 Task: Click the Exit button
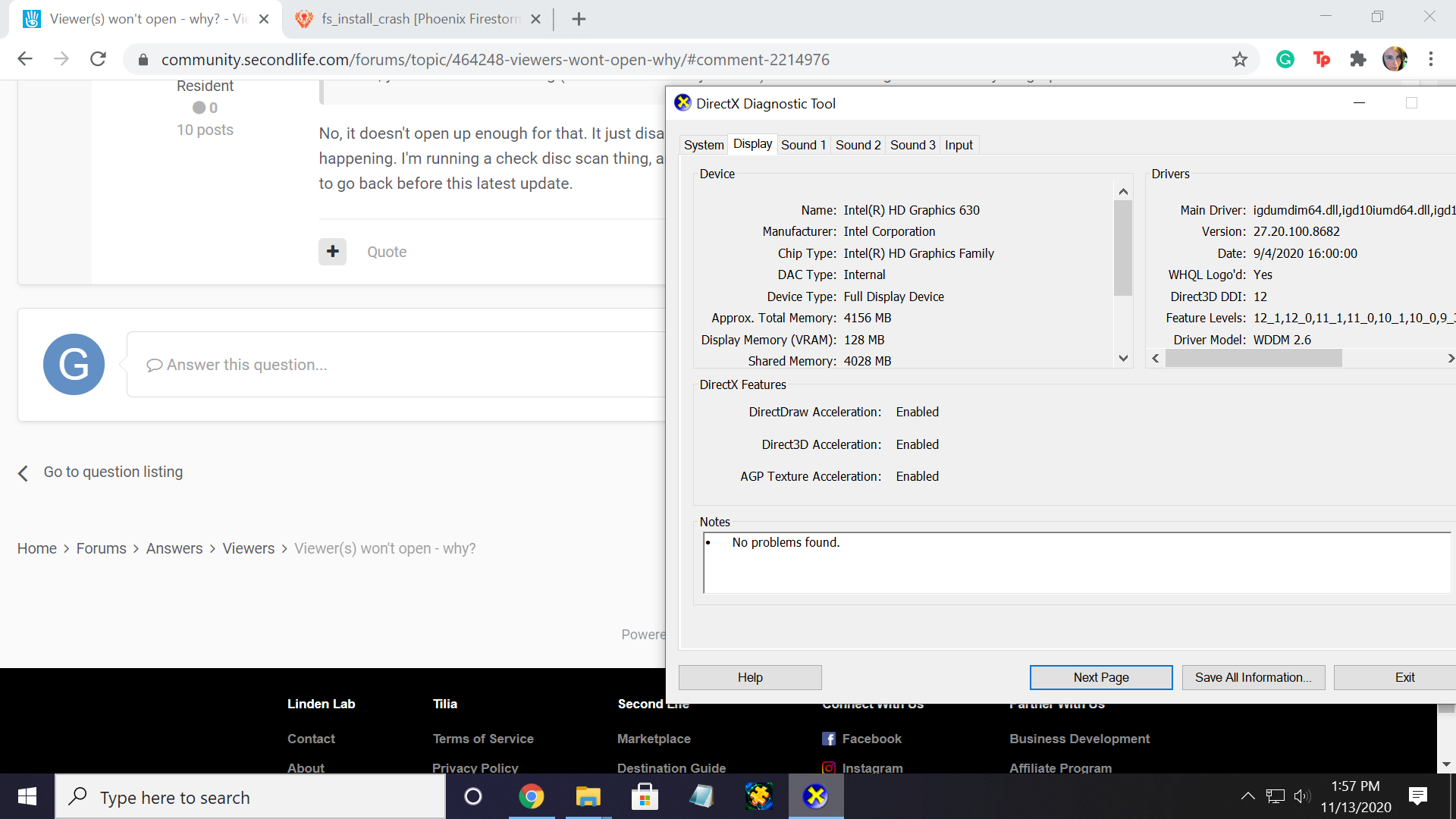[1395, 677]
